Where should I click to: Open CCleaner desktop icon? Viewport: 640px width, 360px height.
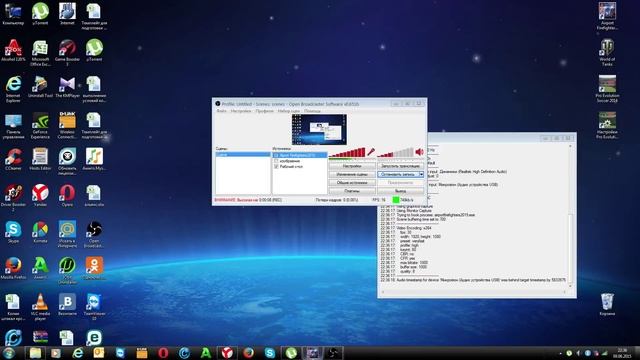coord(13,159)
